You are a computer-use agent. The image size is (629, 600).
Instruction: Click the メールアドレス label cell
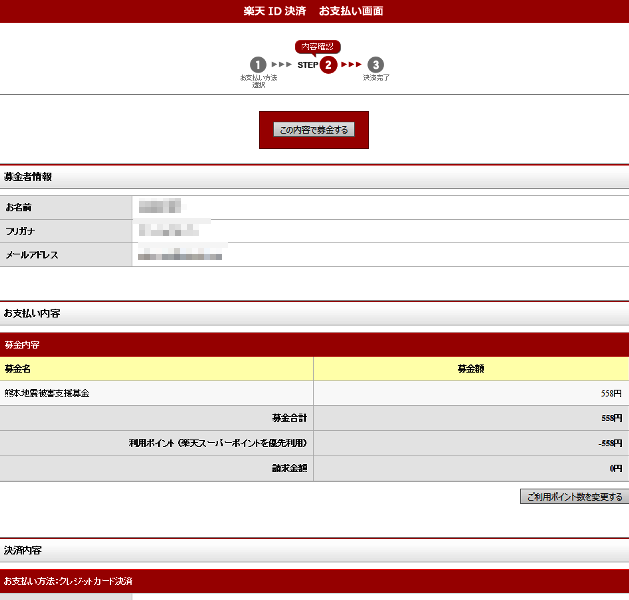pos(66,255)
